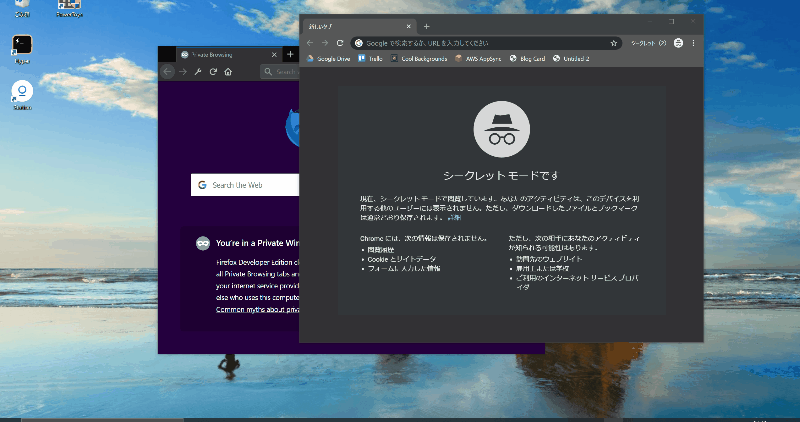Open Google Drive bookmark
This screenshot has height=422, width=800.
click(329, 59)
